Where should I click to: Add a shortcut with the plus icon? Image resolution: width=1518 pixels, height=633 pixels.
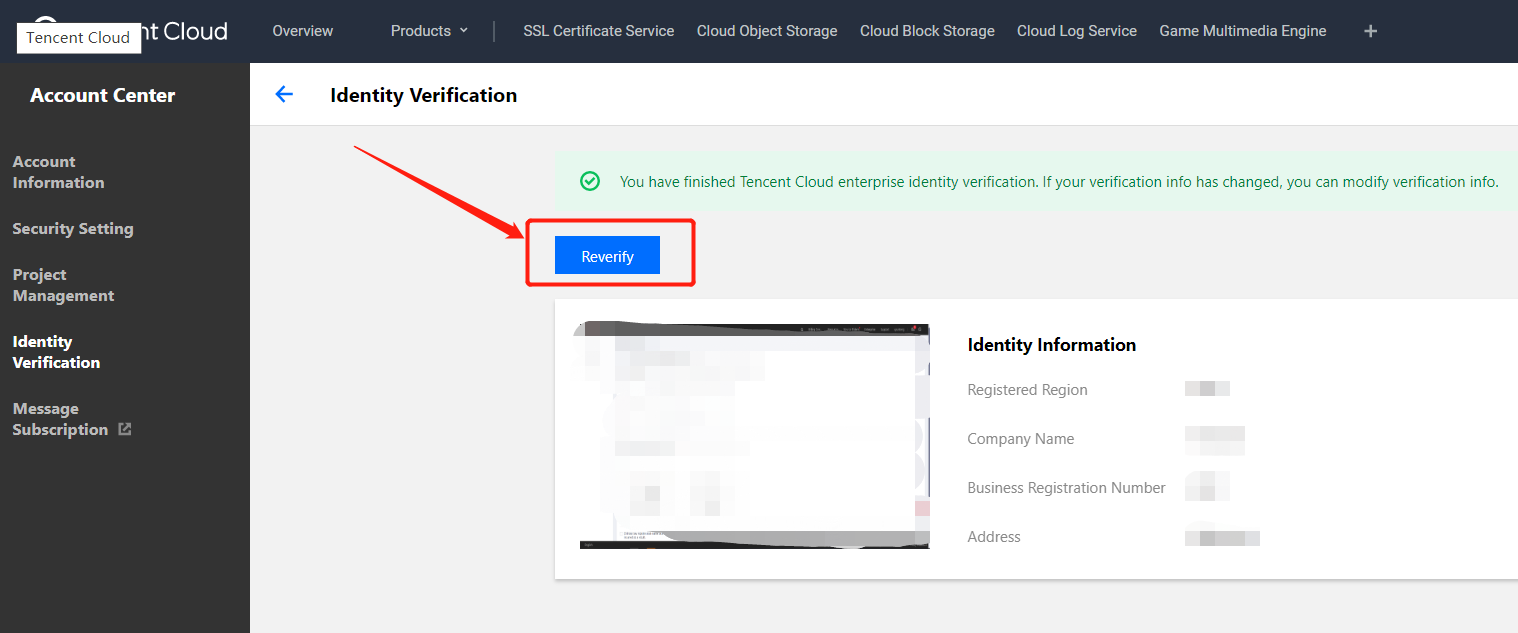click(1370, 31)
